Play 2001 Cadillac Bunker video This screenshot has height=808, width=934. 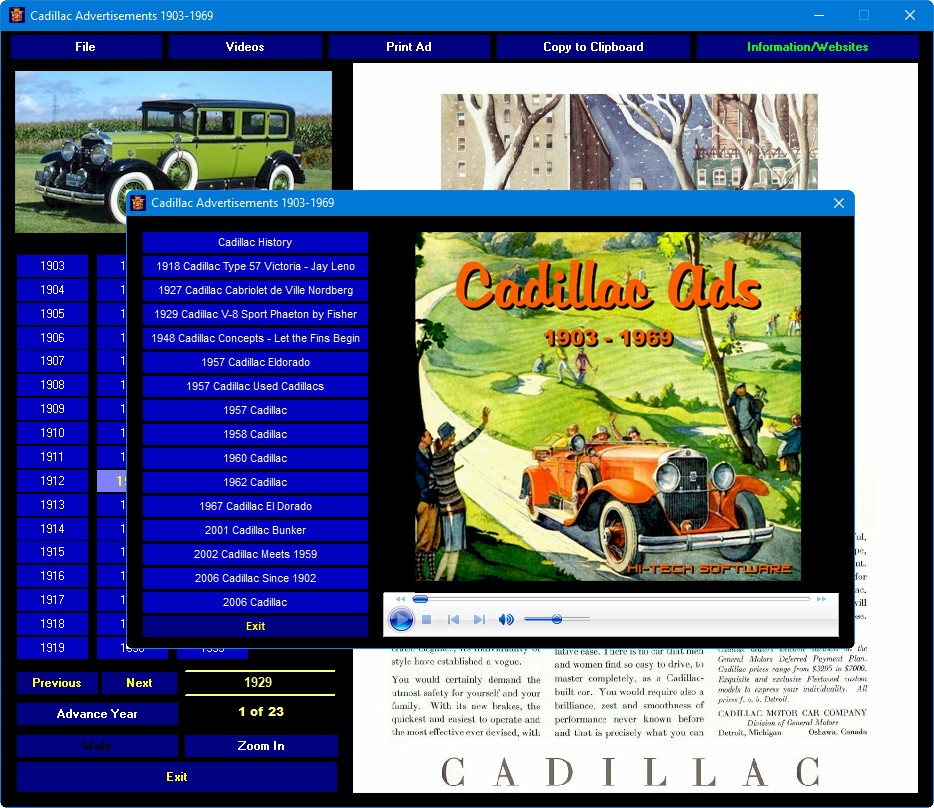pyautogui.click(x=255, y=530)
